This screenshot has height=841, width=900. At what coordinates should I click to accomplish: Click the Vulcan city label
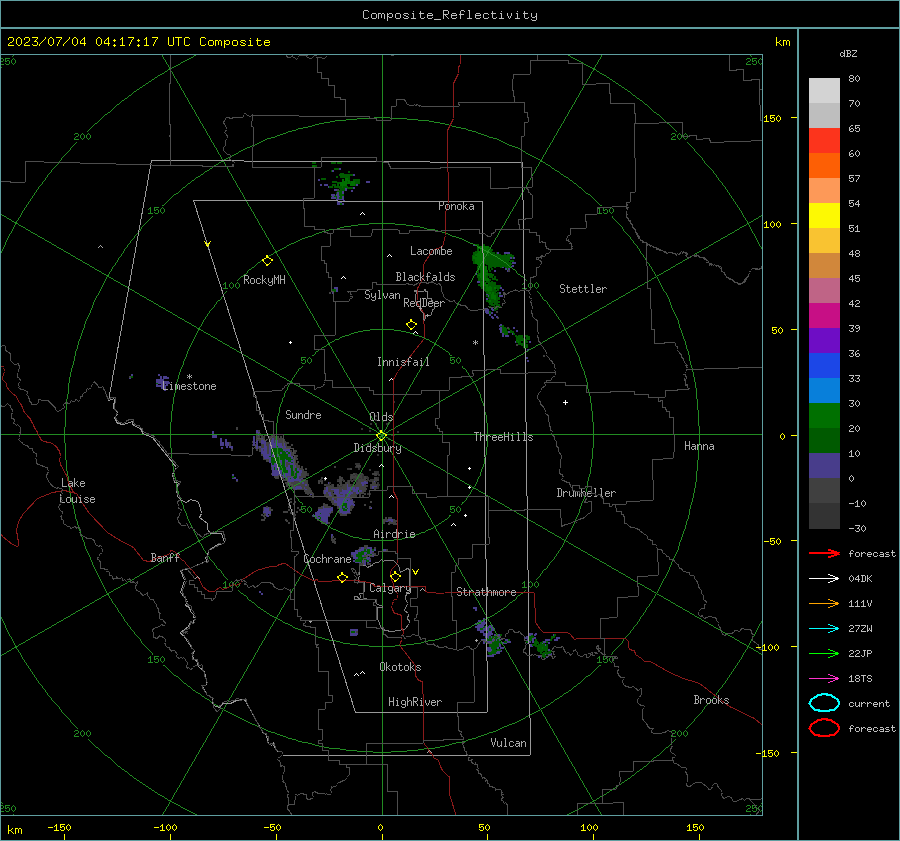coord(508,743)
